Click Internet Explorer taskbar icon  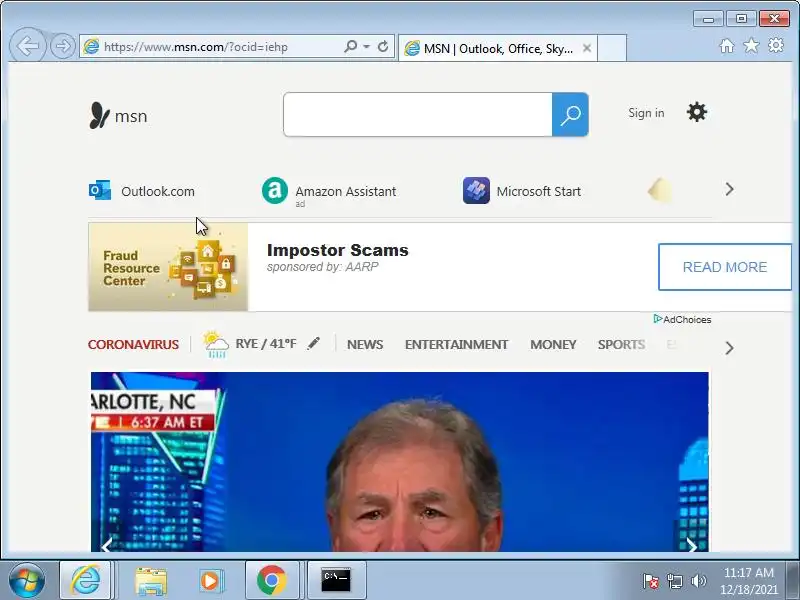pyautogui.click(x=85, y=580)
